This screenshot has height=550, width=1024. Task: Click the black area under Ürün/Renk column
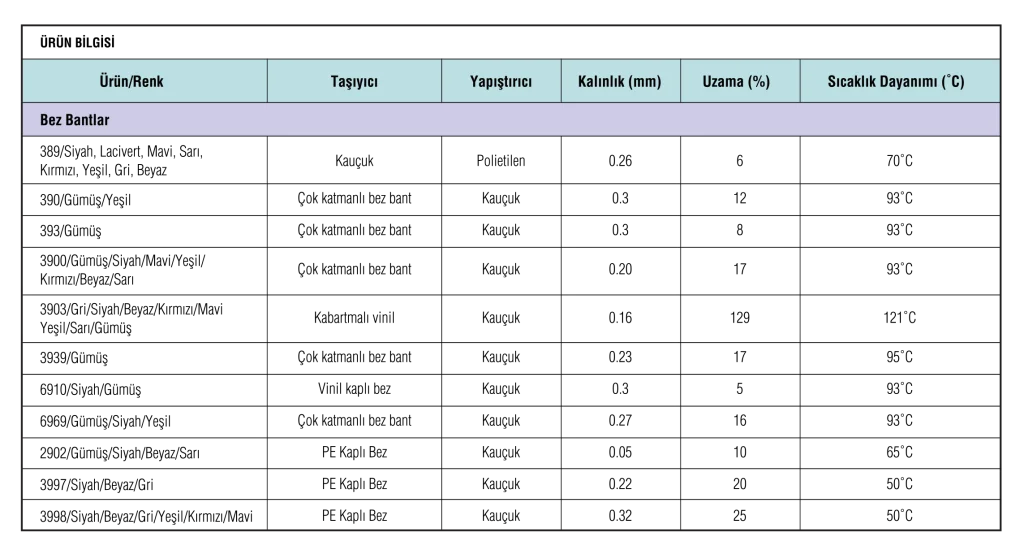143,330
